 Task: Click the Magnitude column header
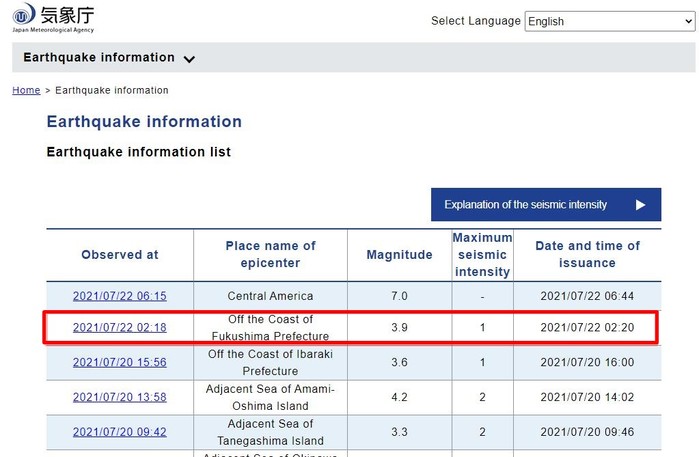coord(399,255)
